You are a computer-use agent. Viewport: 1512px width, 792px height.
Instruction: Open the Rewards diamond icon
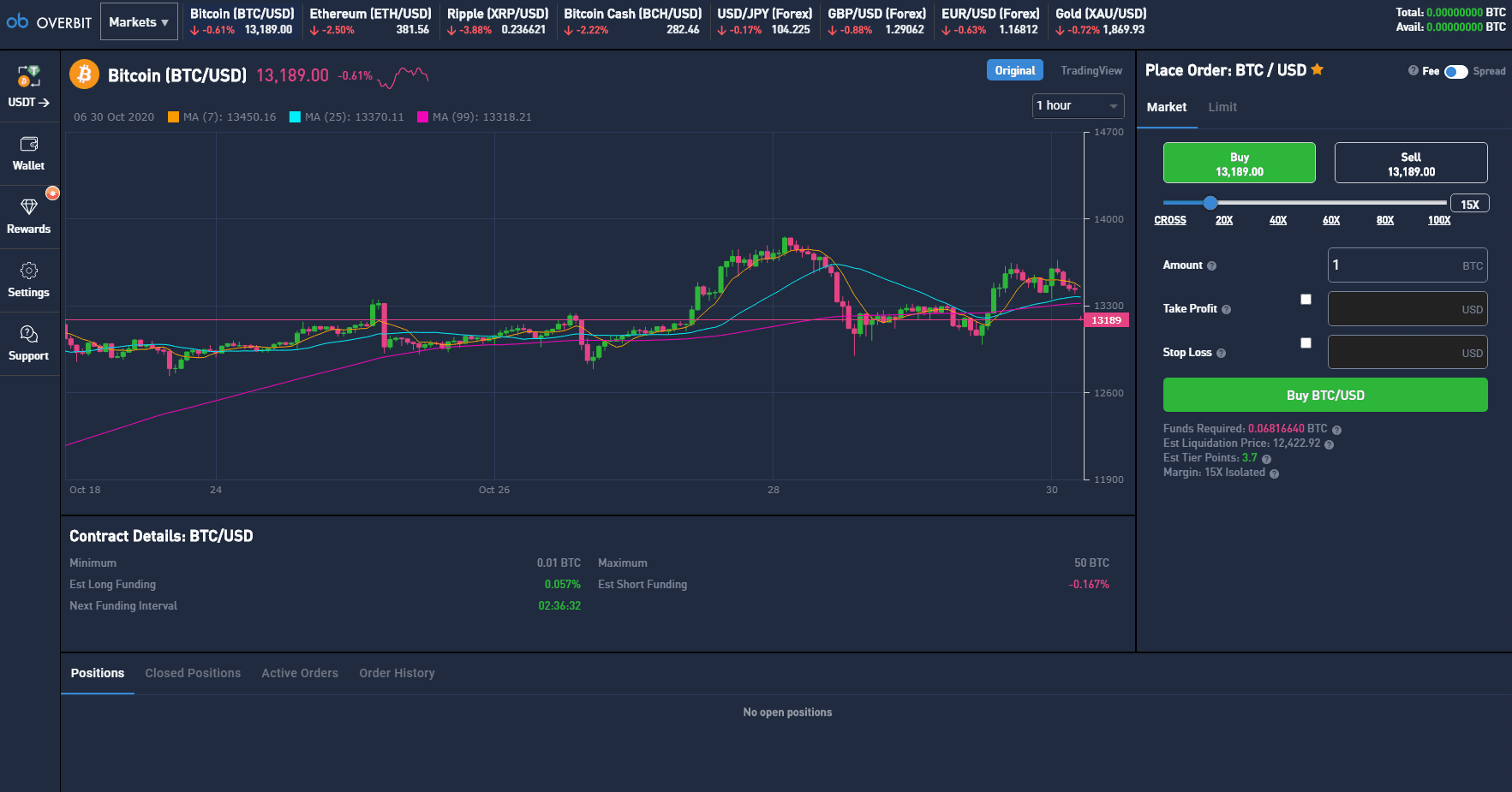(29, 207)
